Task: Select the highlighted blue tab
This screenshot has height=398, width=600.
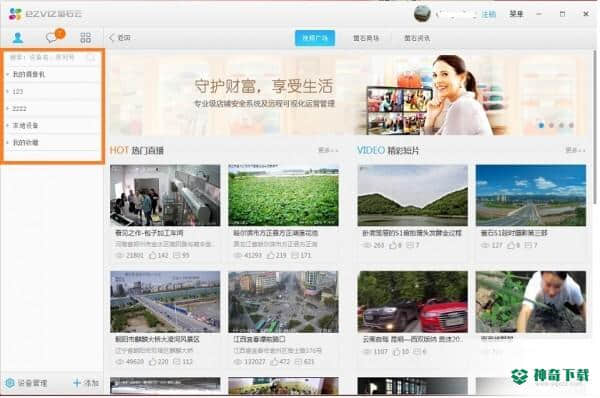Action: click(x=315, y=38)
